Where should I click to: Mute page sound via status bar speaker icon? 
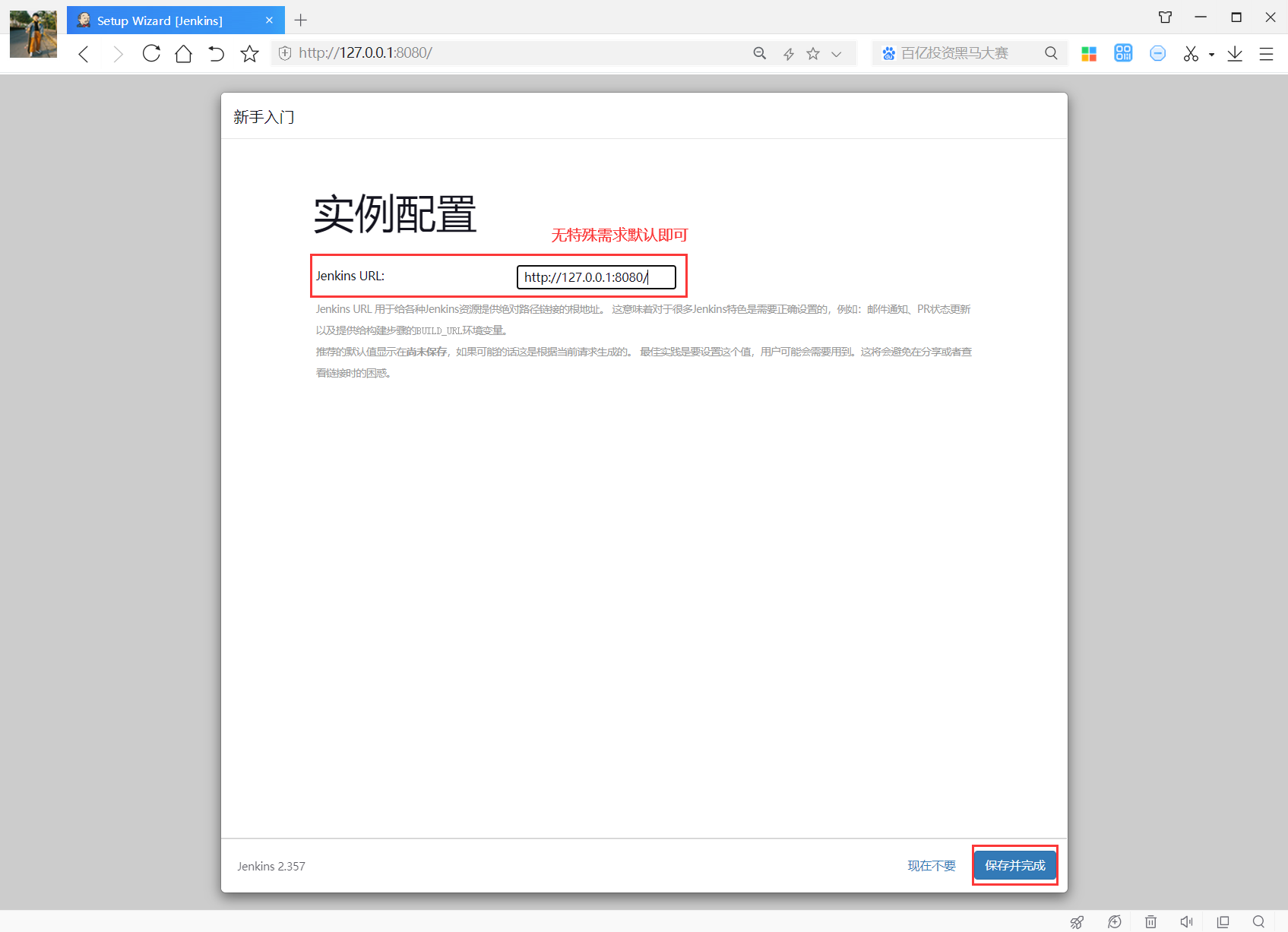click(1186, 921)
